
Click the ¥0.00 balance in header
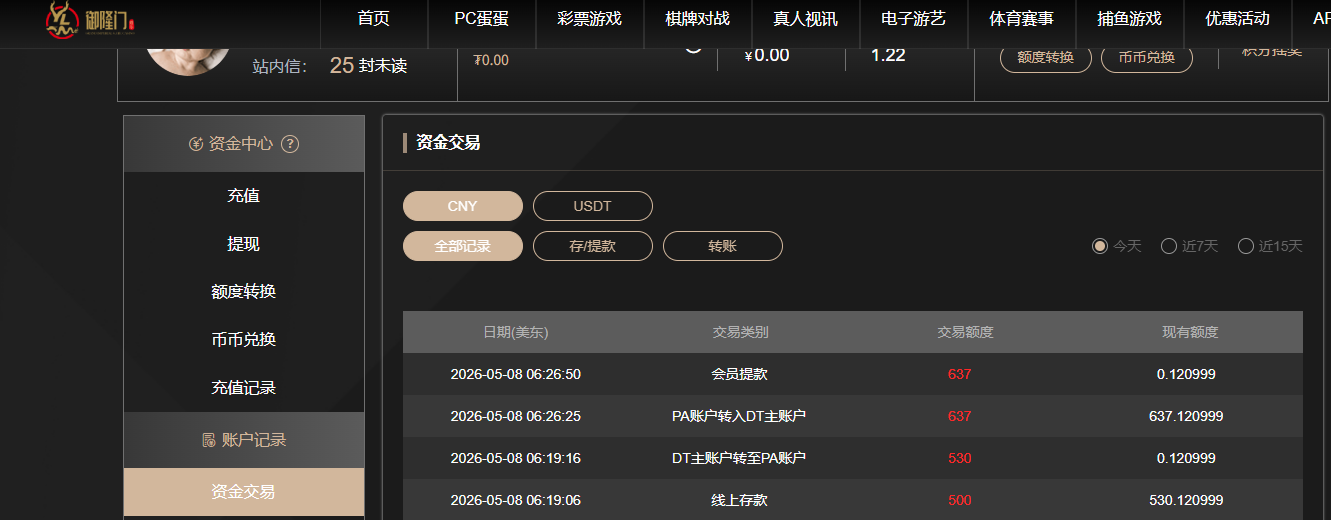tap(767, 55)
